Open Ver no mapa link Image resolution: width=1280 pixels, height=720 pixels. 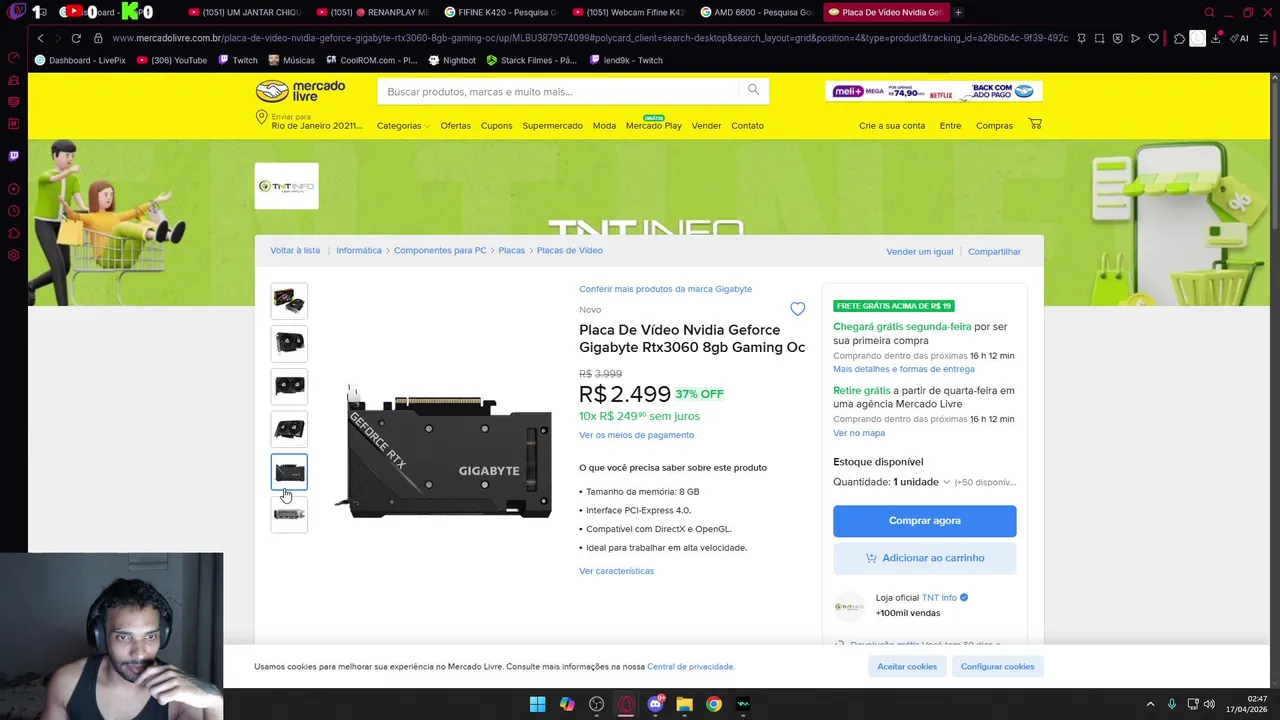(x=859, y=433)
